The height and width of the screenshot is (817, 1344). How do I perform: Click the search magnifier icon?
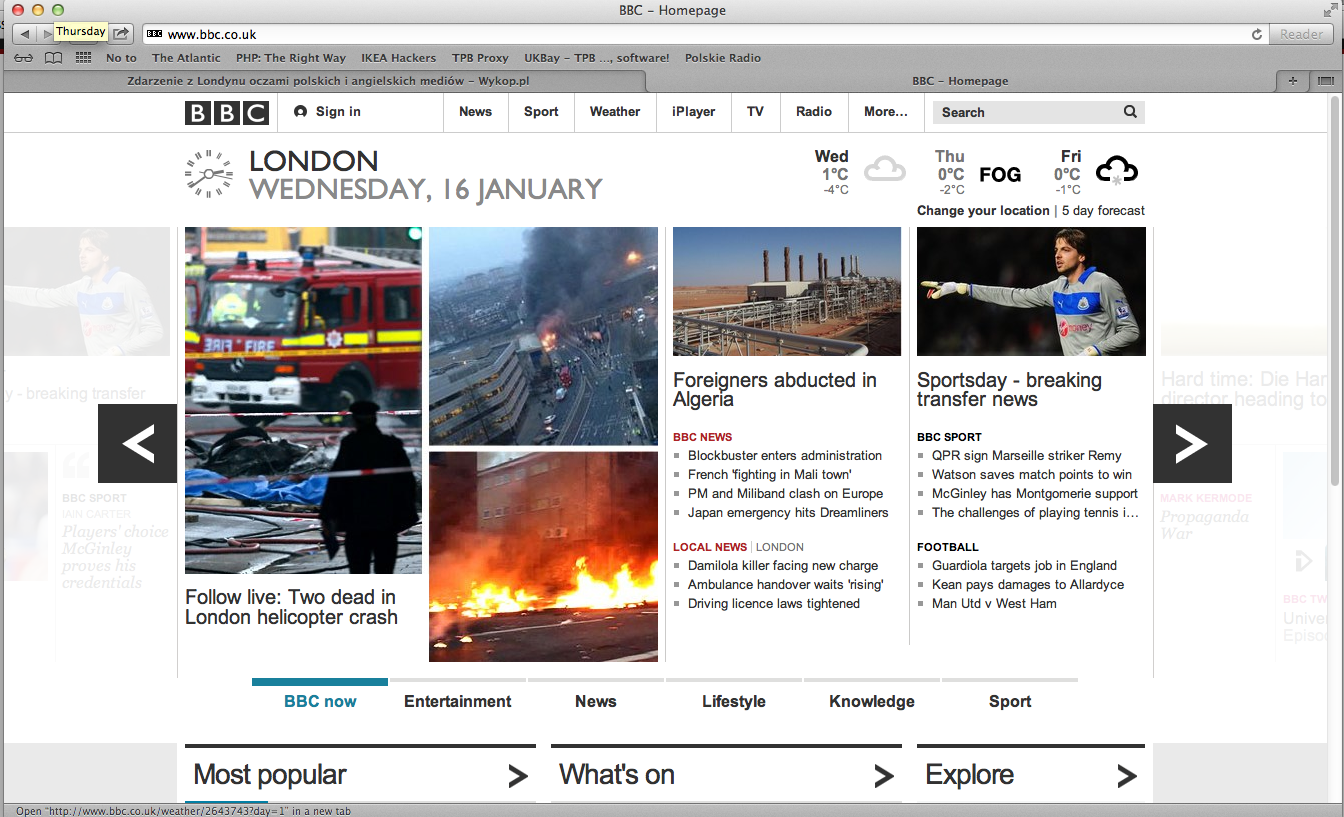pos(1130,112)
